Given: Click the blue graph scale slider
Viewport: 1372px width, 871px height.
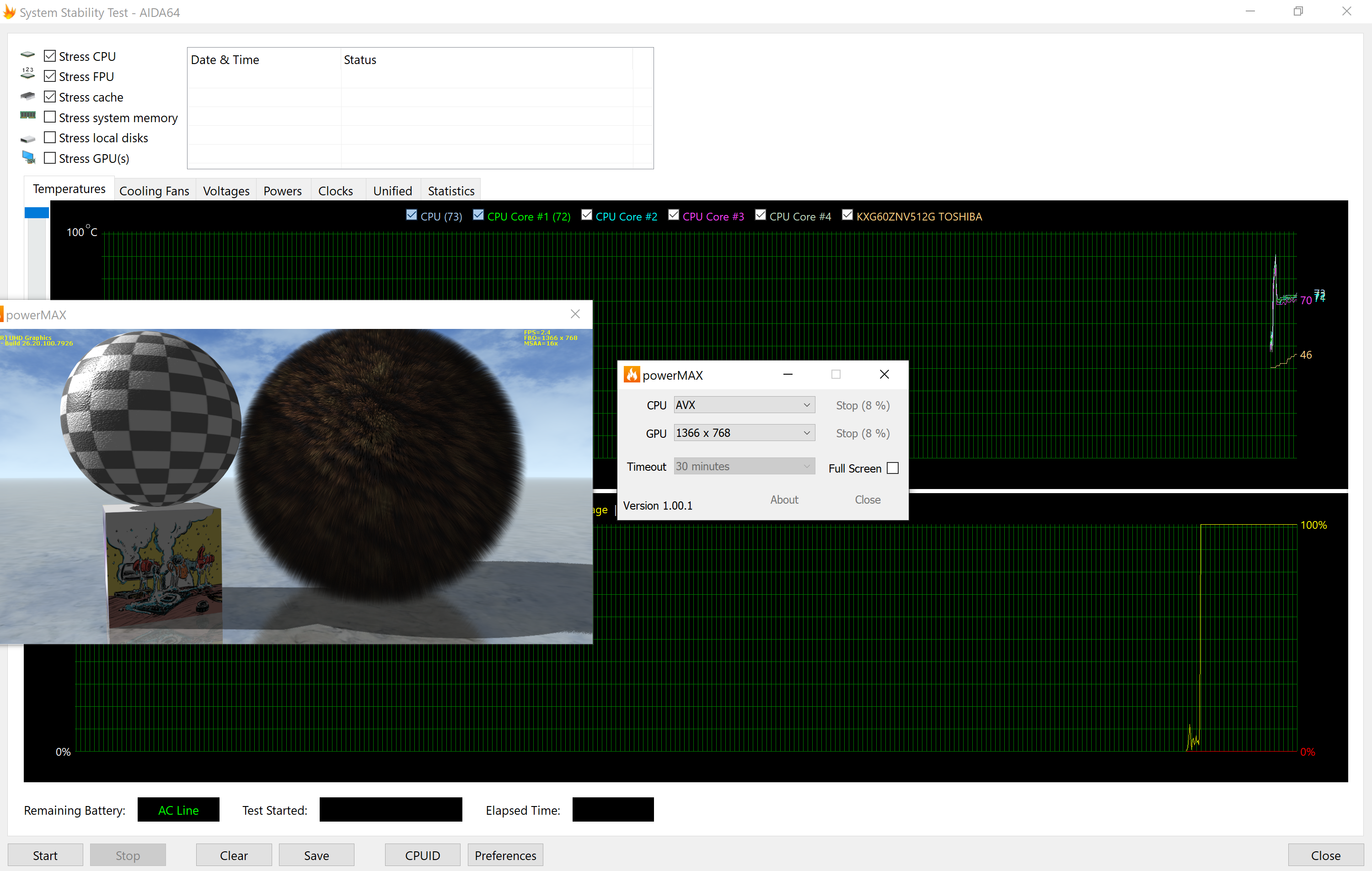Looking at the screenshot, I should pos(37,213).
